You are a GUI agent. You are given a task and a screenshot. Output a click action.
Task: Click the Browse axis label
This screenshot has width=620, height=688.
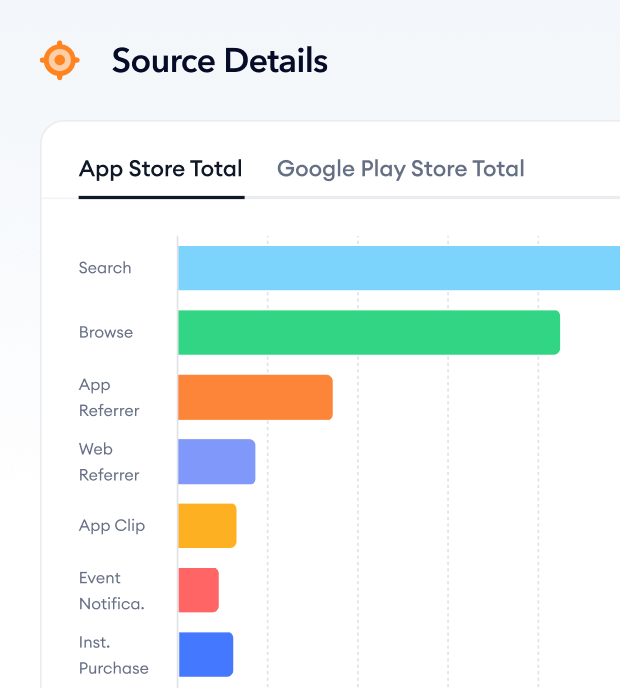click(106, 332)
